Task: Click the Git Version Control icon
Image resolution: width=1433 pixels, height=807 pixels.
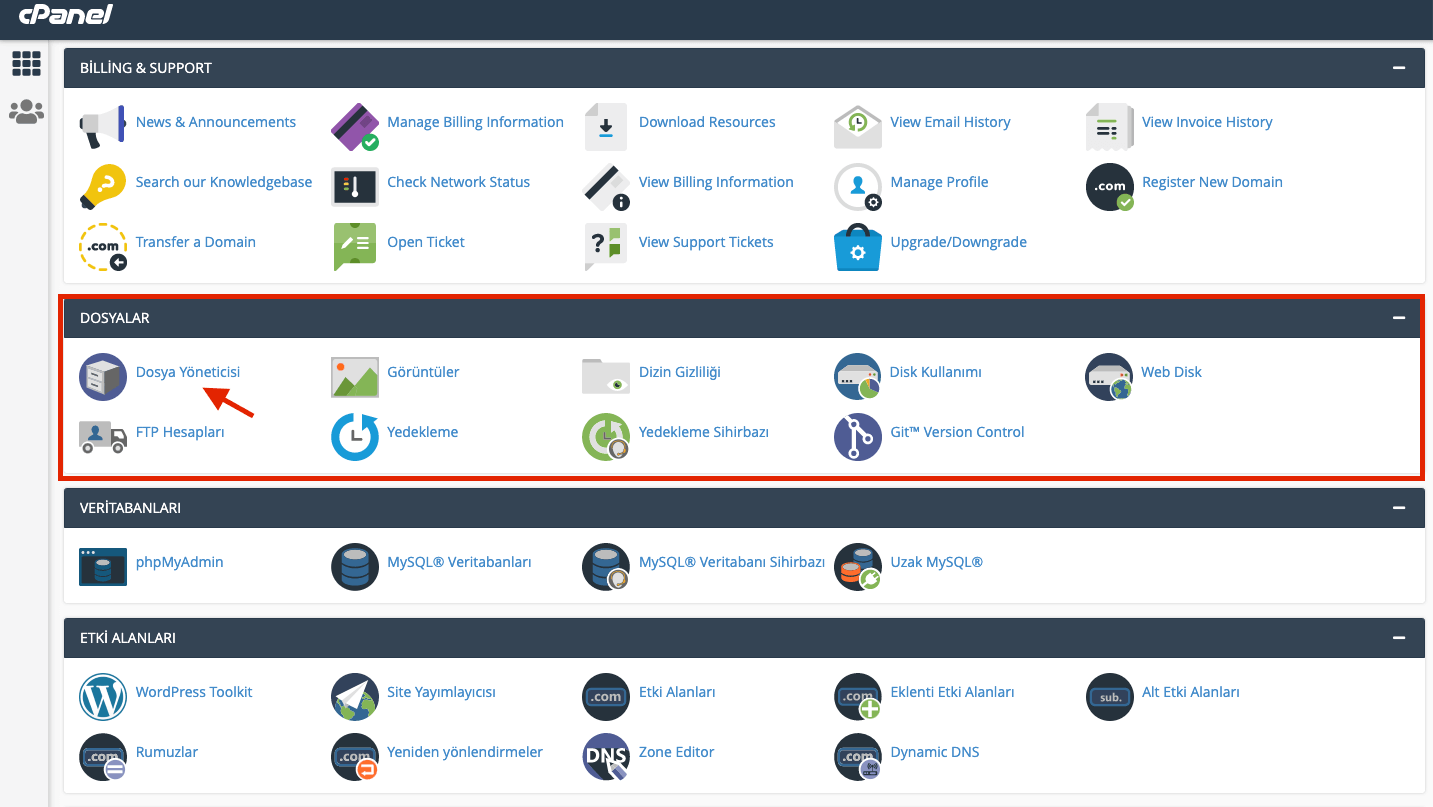Action: (x=858, y=437)
